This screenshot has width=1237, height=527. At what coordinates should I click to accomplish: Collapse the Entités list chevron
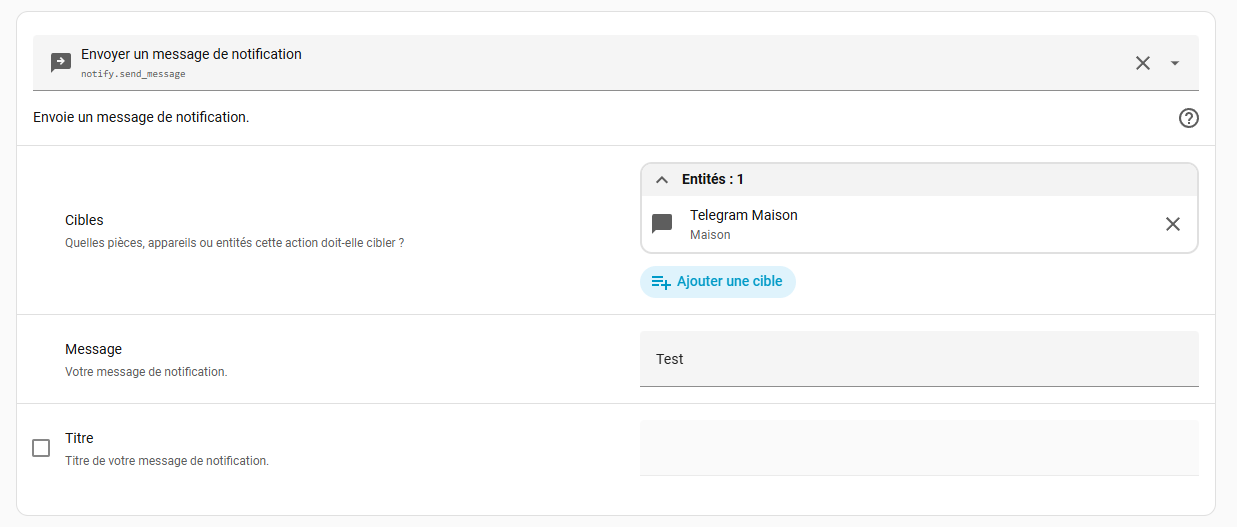pyautogui.click(x=661, y=180)
